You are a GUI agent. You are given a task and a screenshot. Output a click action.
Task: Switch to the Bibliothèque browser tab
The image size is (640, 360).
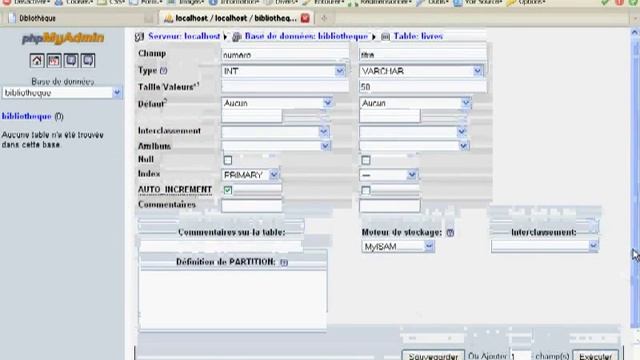tap(80, 18)
